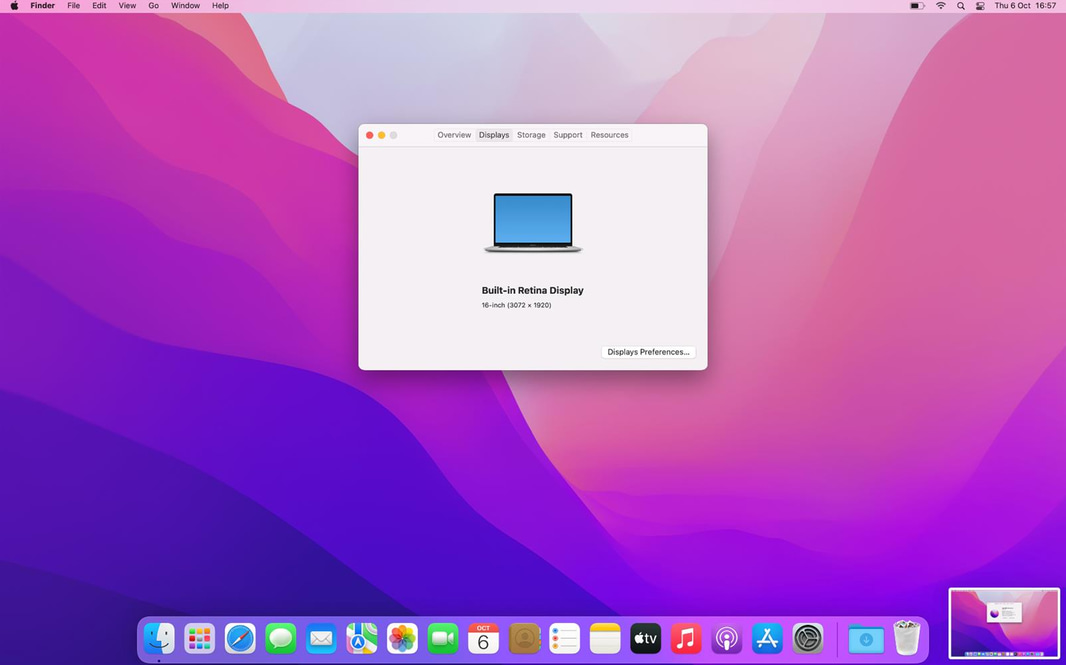Open Music app in Dock

686,638
